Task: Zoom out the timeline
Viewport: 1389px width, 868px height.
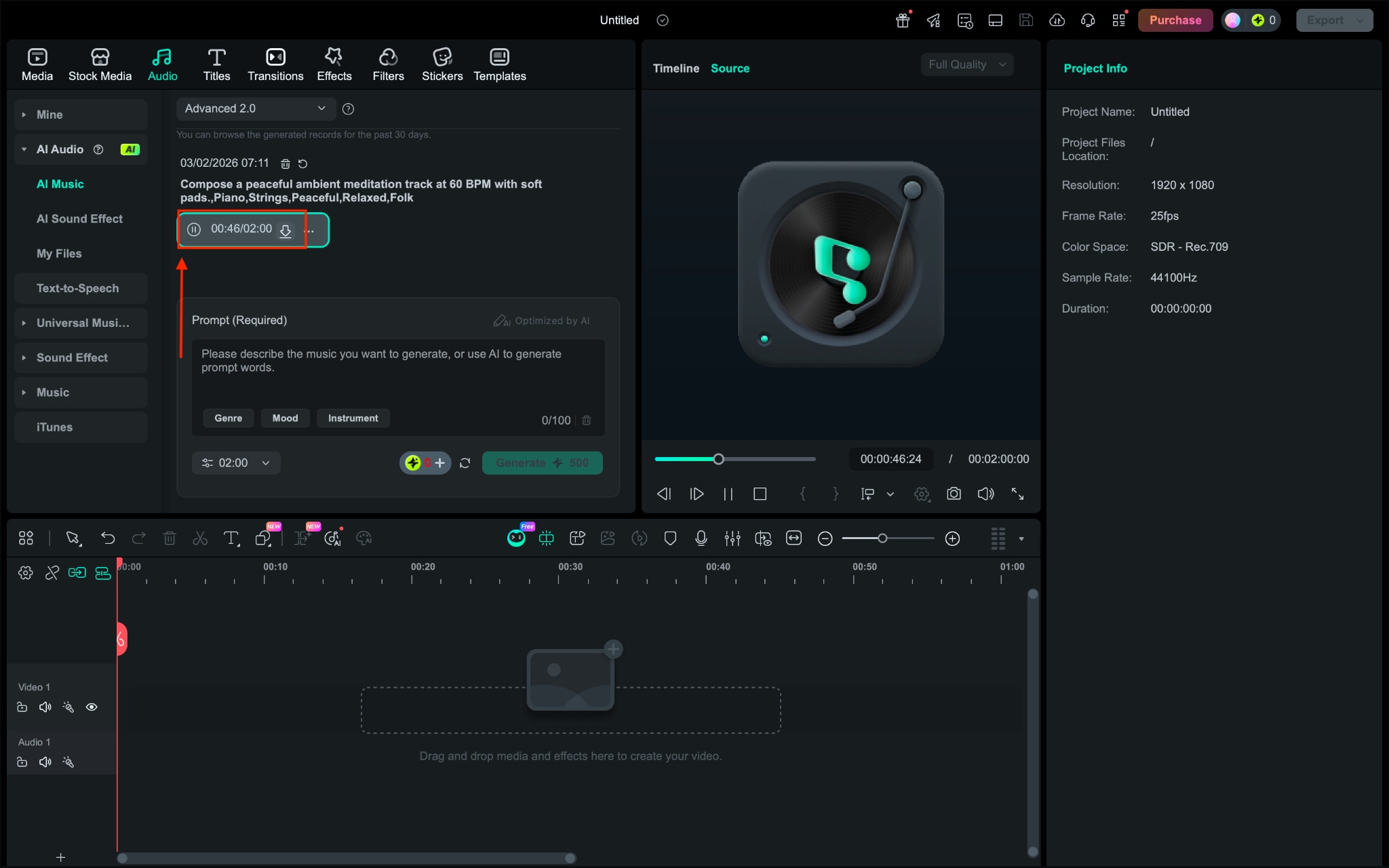Action: [825, 538]
